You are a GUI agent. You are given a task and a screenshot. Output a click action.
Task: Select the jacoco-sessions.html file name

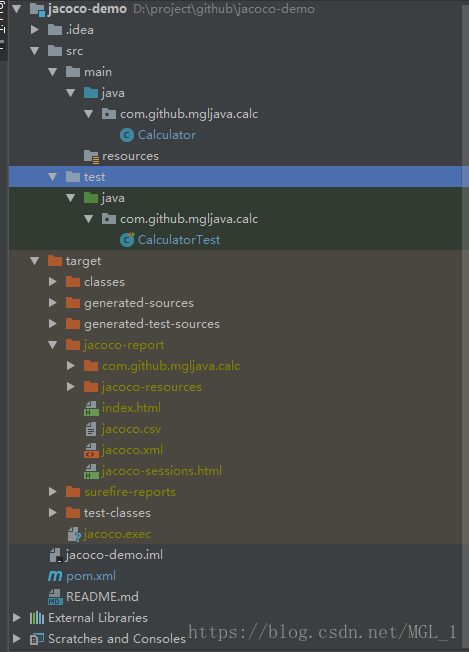point(161,471)
